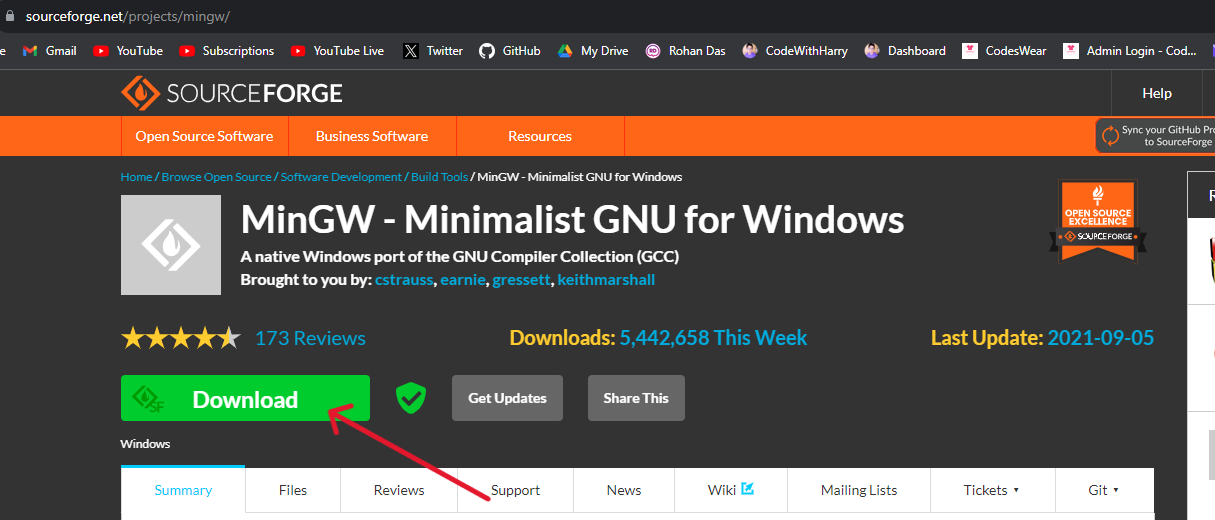The height and width of the screenshot is (520, 1215).
Task: Click the Windows platform label below Download
Action: tap(146, 443)
